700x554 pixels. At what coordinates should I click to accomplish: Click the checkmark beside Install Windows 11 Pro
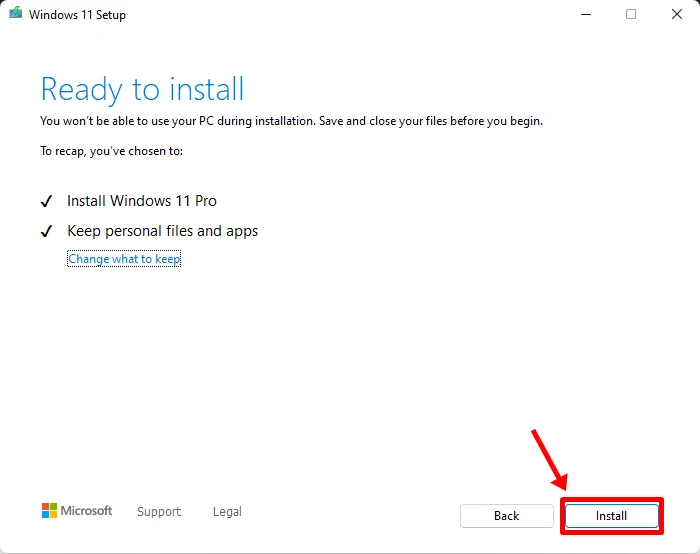click(x=46, y=201)
